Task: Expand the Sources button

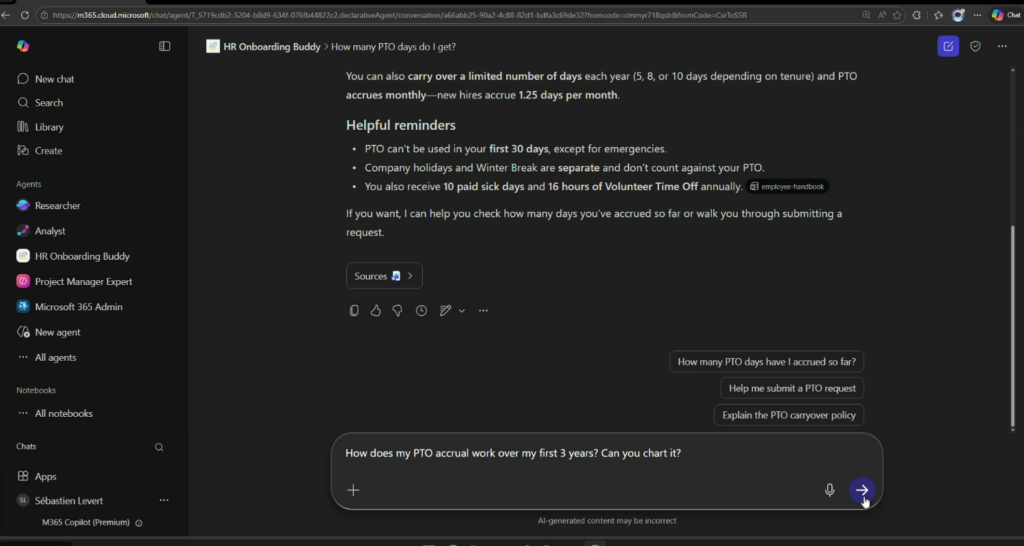Action: 384,276
